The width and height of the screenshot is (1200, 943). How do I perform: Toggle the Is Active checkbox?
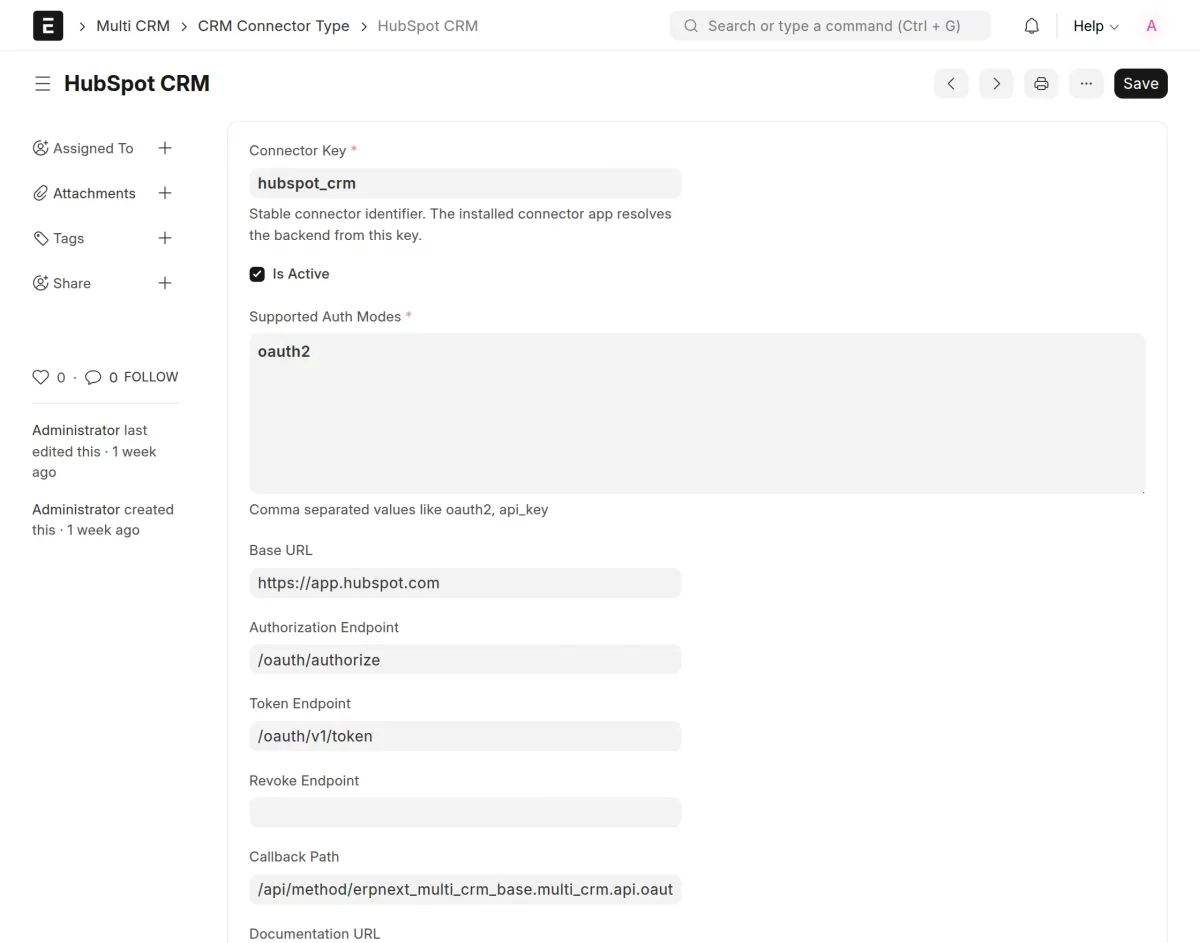[257, 274]
